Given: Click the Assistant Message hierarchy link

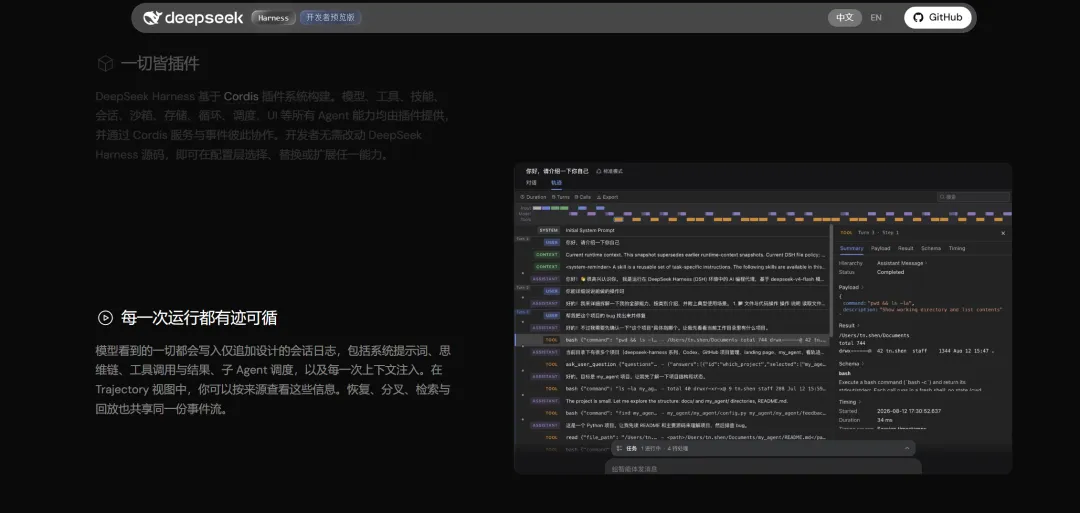Looking at the screenshot, I should (901, 263).
